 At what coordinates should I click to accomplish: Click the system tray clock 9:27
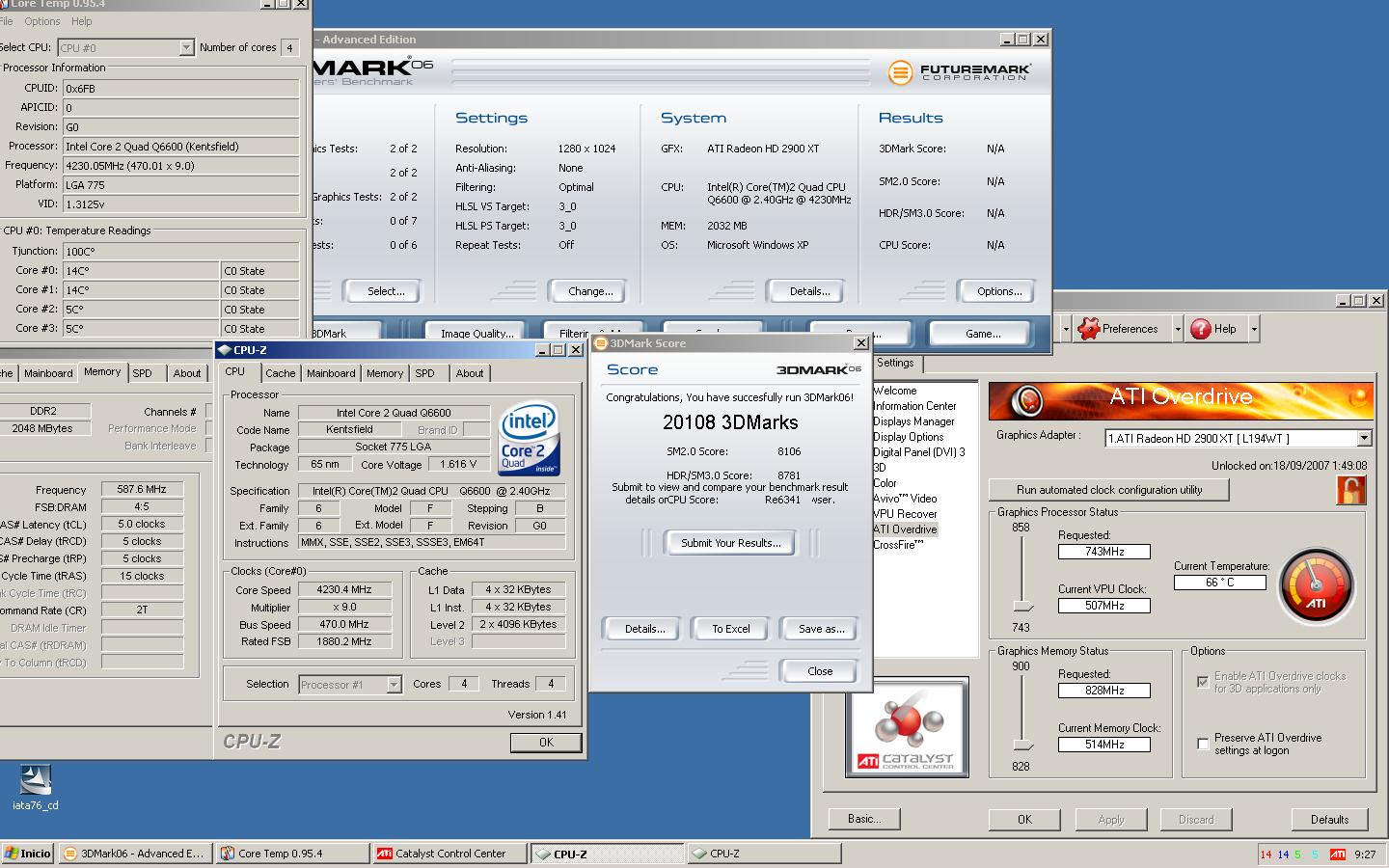(1365, 854)
